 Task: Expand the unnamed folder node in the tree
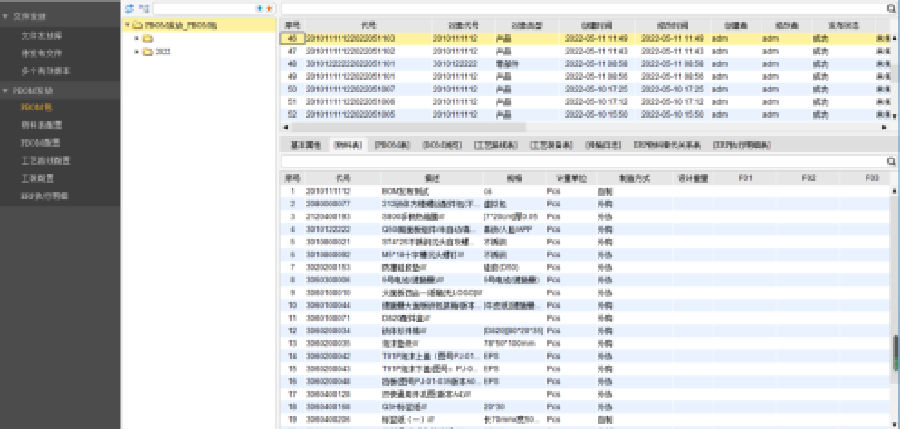coord(137,39)
